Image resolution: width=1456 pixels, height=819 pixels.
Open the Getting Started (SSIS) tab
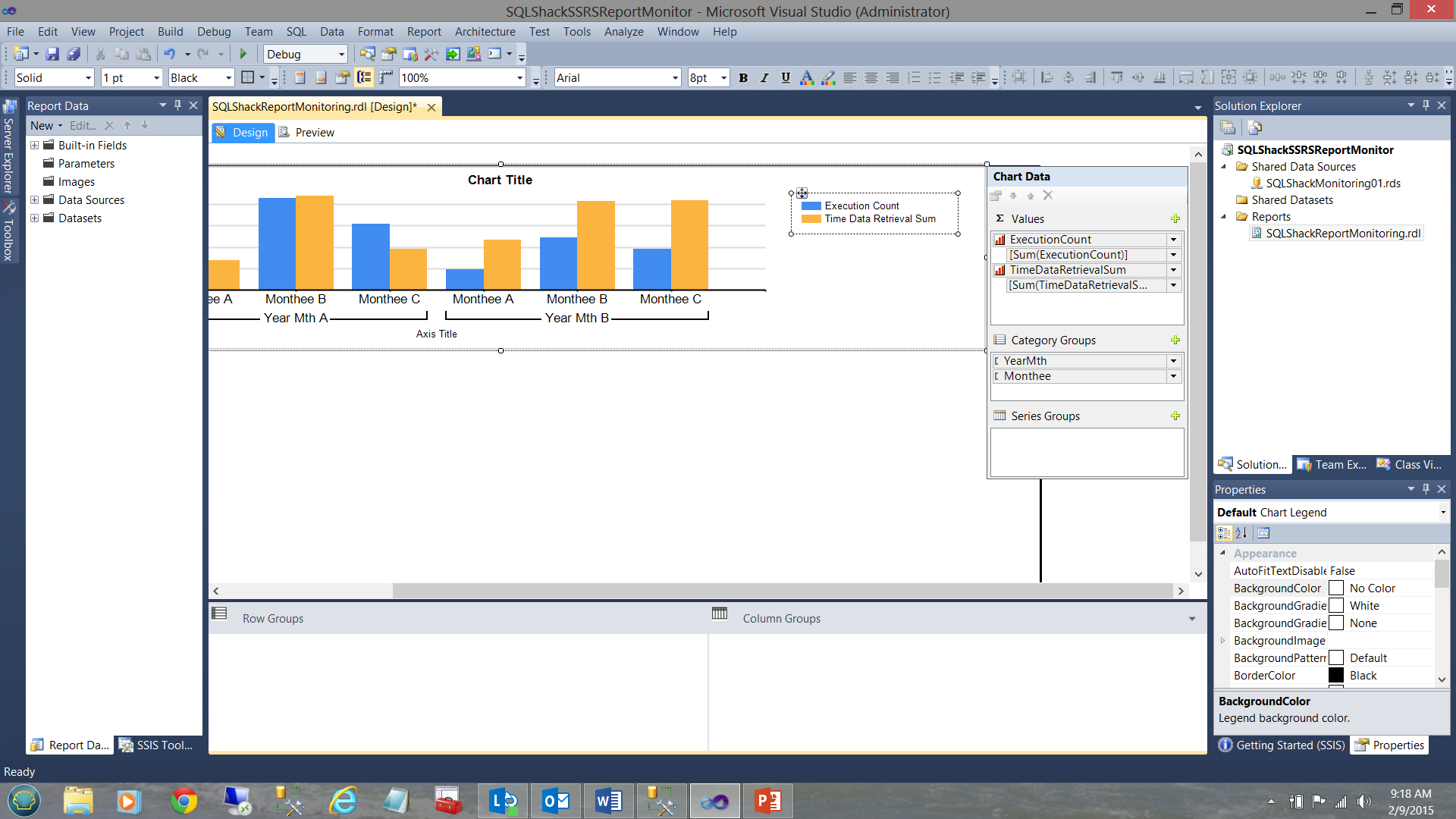coord(1282,745)
